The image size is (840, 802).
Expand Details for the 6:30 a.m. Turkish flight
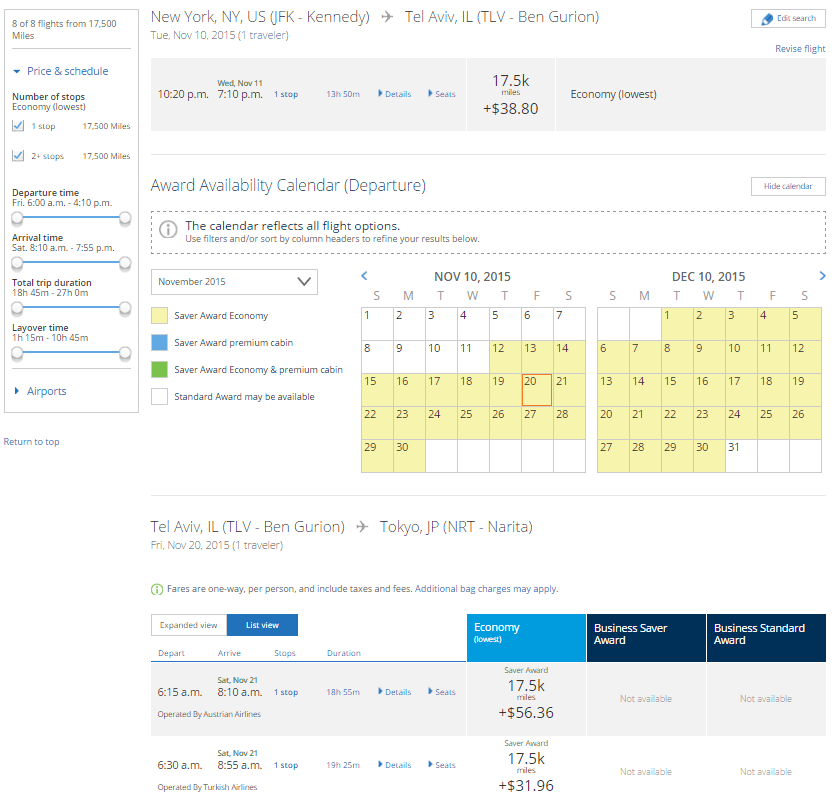coord(395,765)
